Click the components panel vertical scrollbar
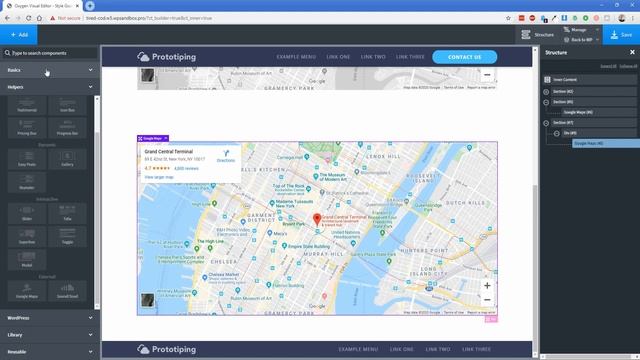The image size is (640, 360). point(97,202)
